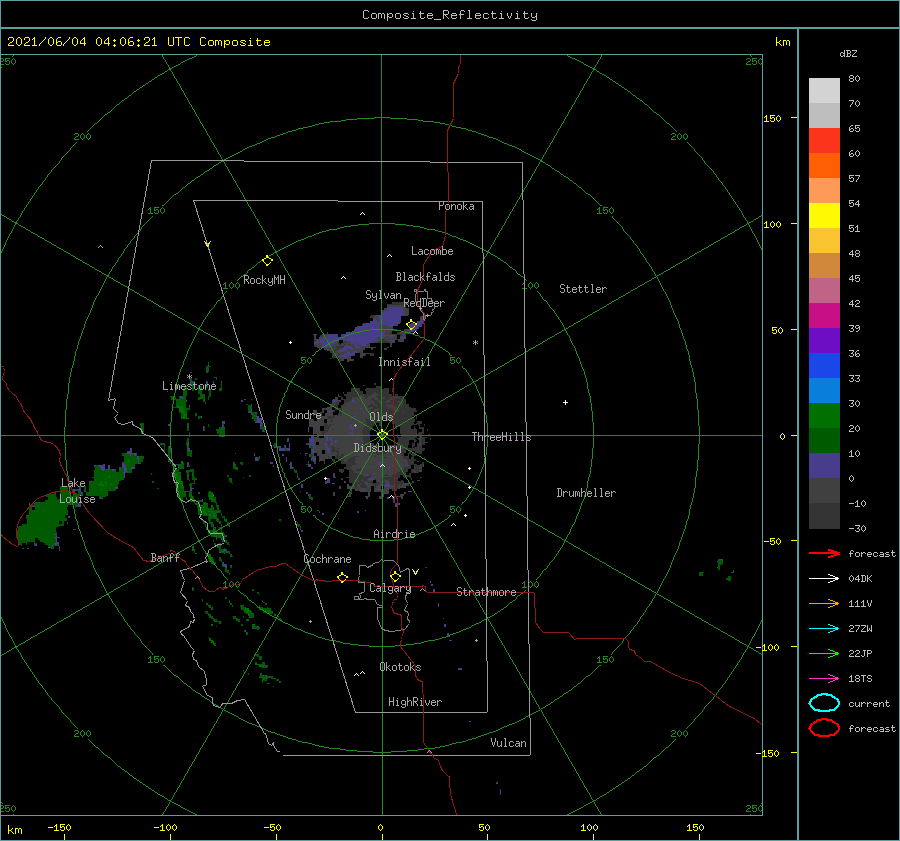Click the Ponoka town label
The image size is (900, 841).
point(456,206)
